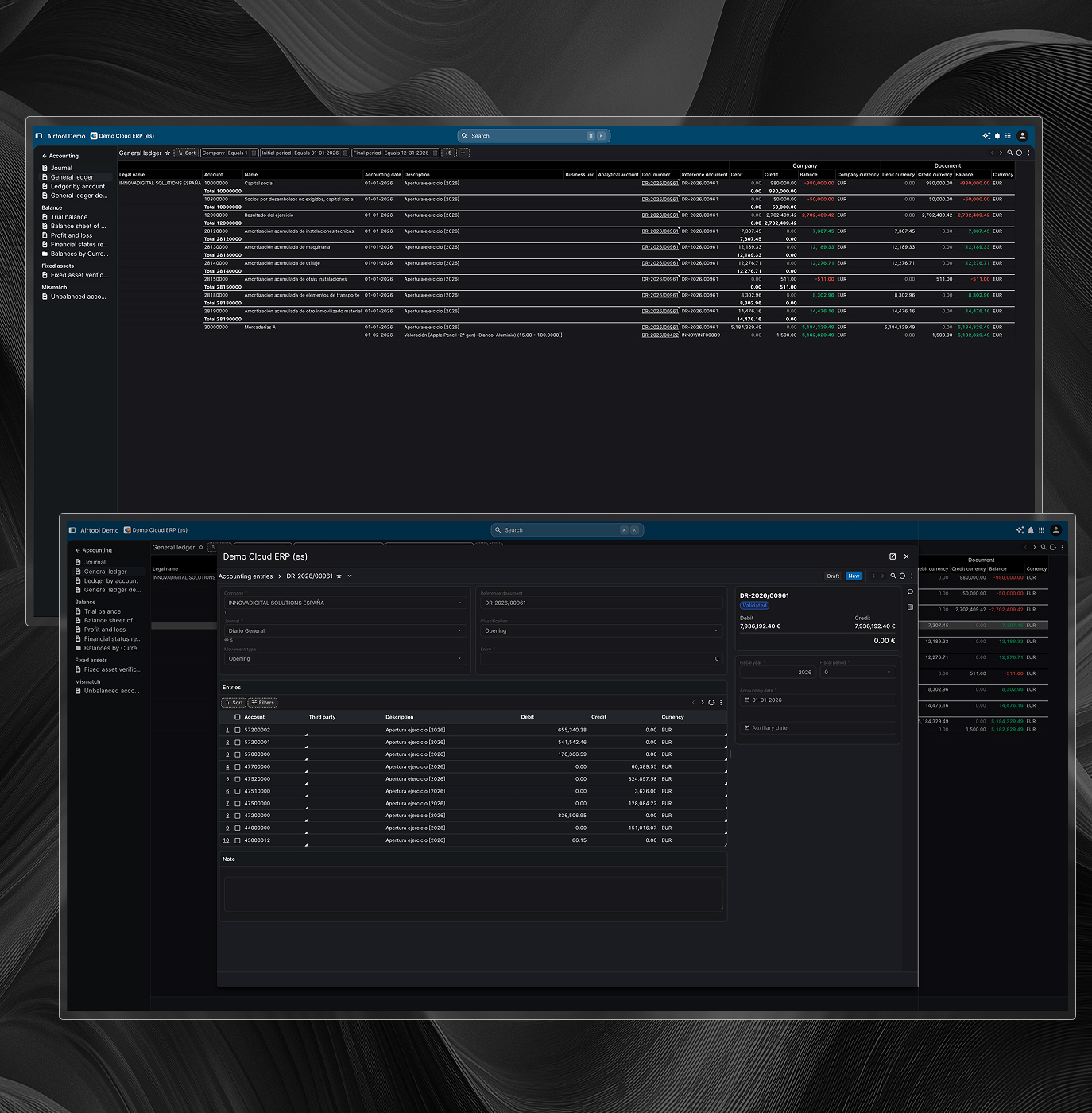Refresh the accounting entry record in dialog
This screenshot has height=1113, width=1092.
pos(902,576)
